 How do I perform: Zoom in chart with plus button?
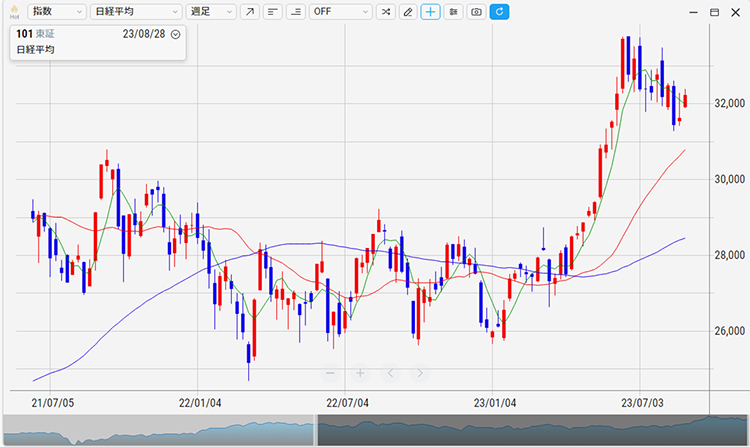[x=360, y=373]
